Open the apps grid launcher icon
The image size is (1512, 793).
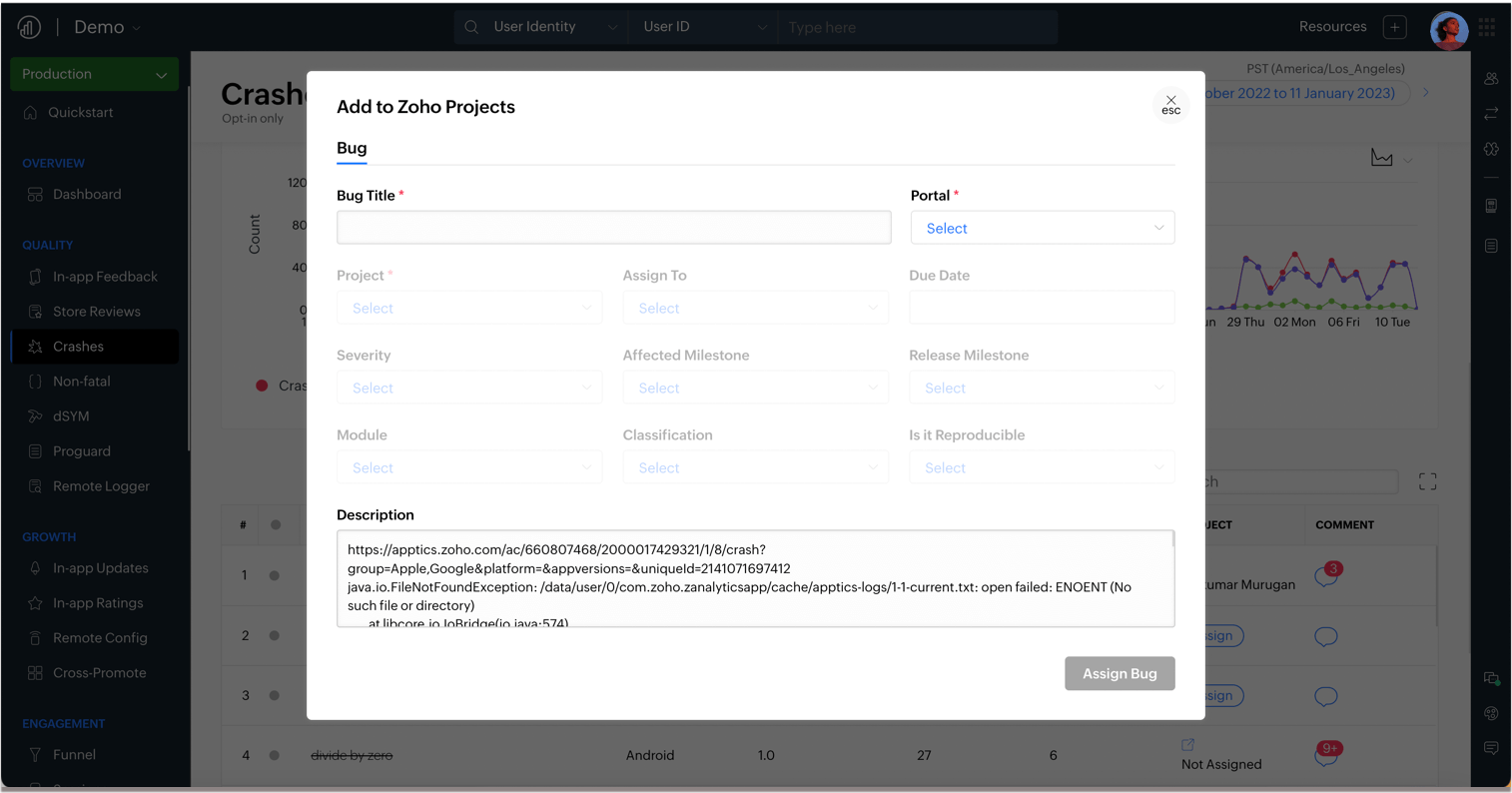(1487, 28)
